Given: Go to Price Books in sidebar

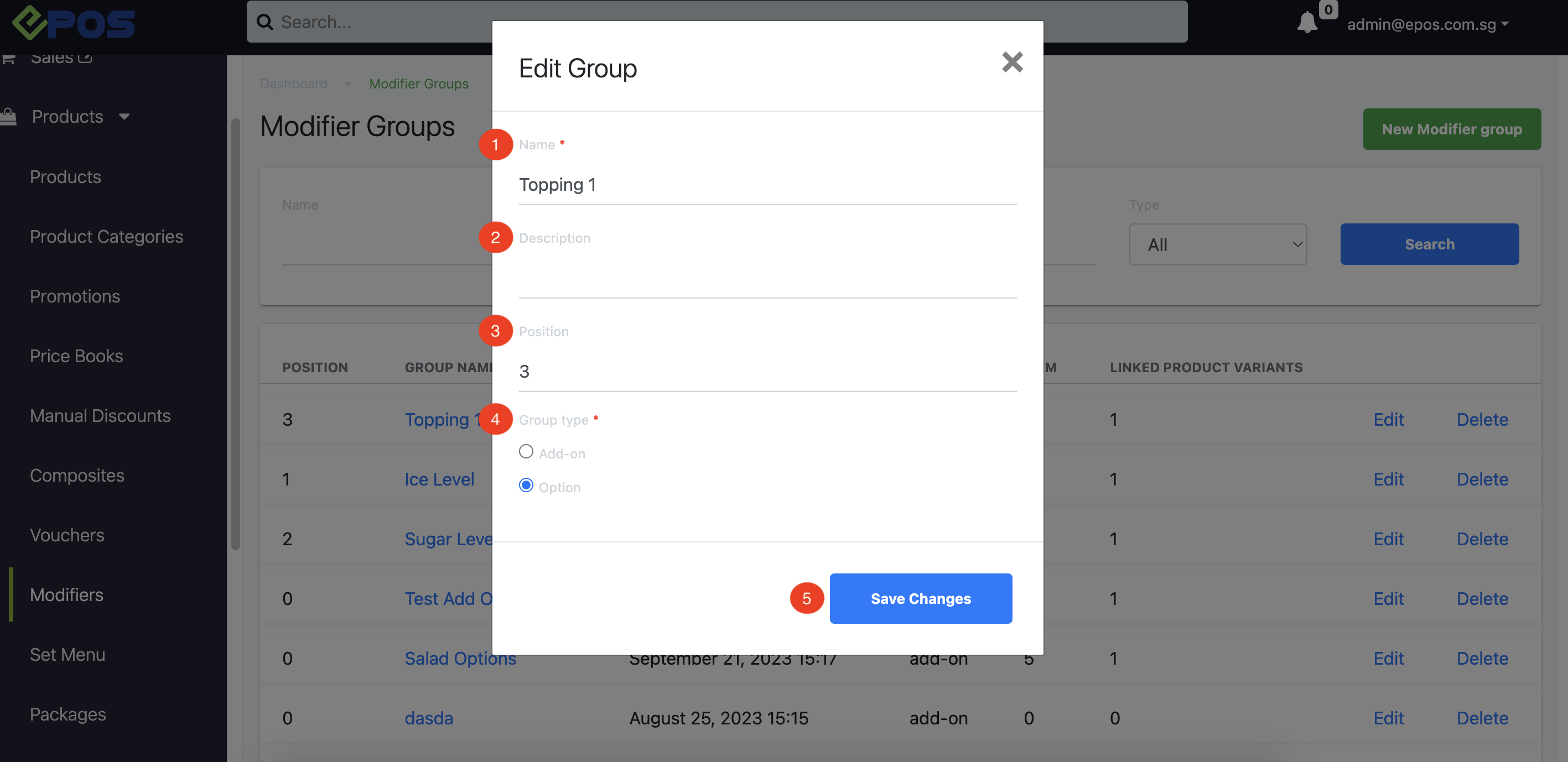Looking at the screenshot, I should (76, 356).
